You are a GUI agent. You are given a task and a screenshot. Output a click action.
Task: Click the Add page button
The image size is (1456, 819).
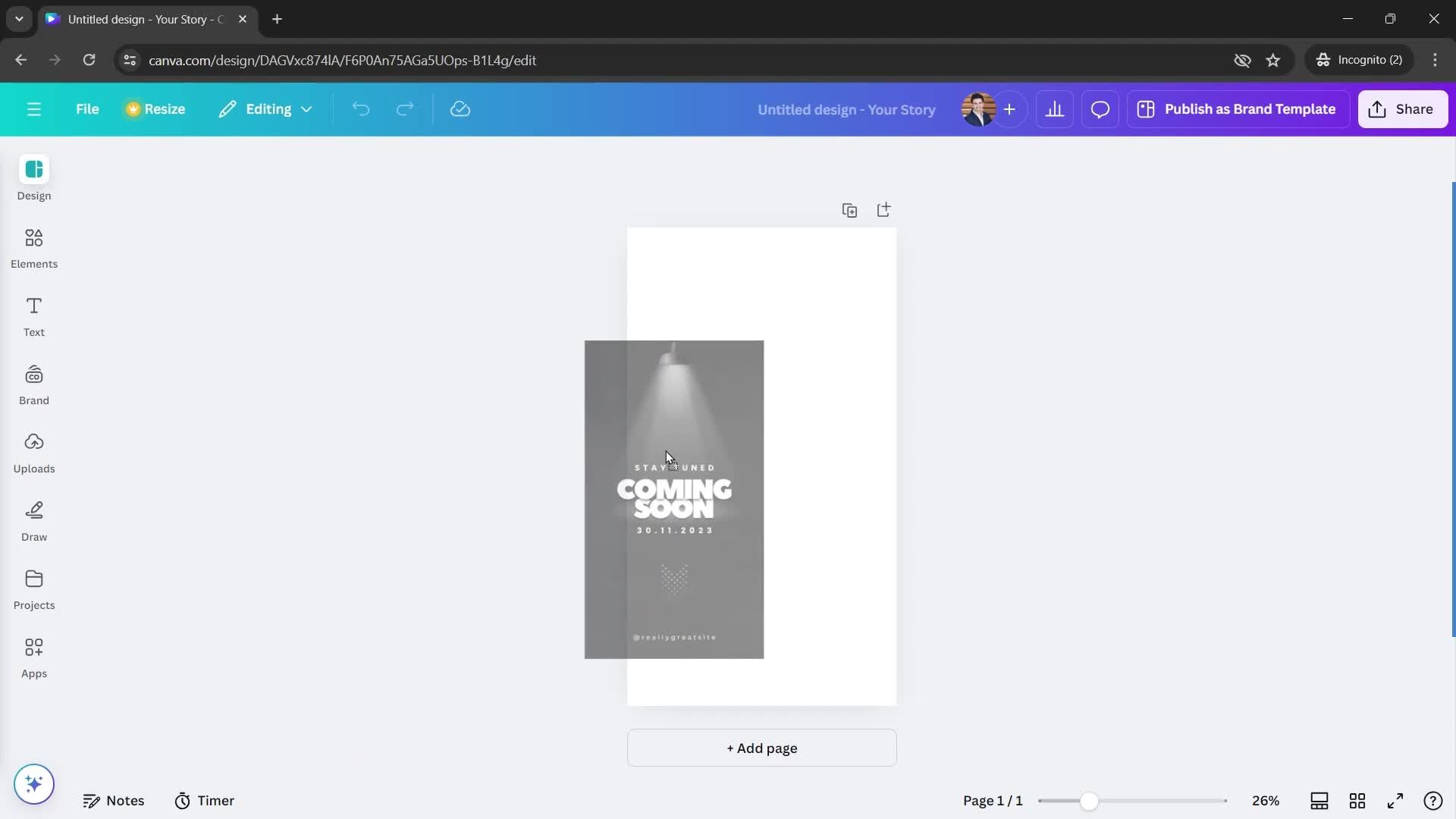point(762,747)
